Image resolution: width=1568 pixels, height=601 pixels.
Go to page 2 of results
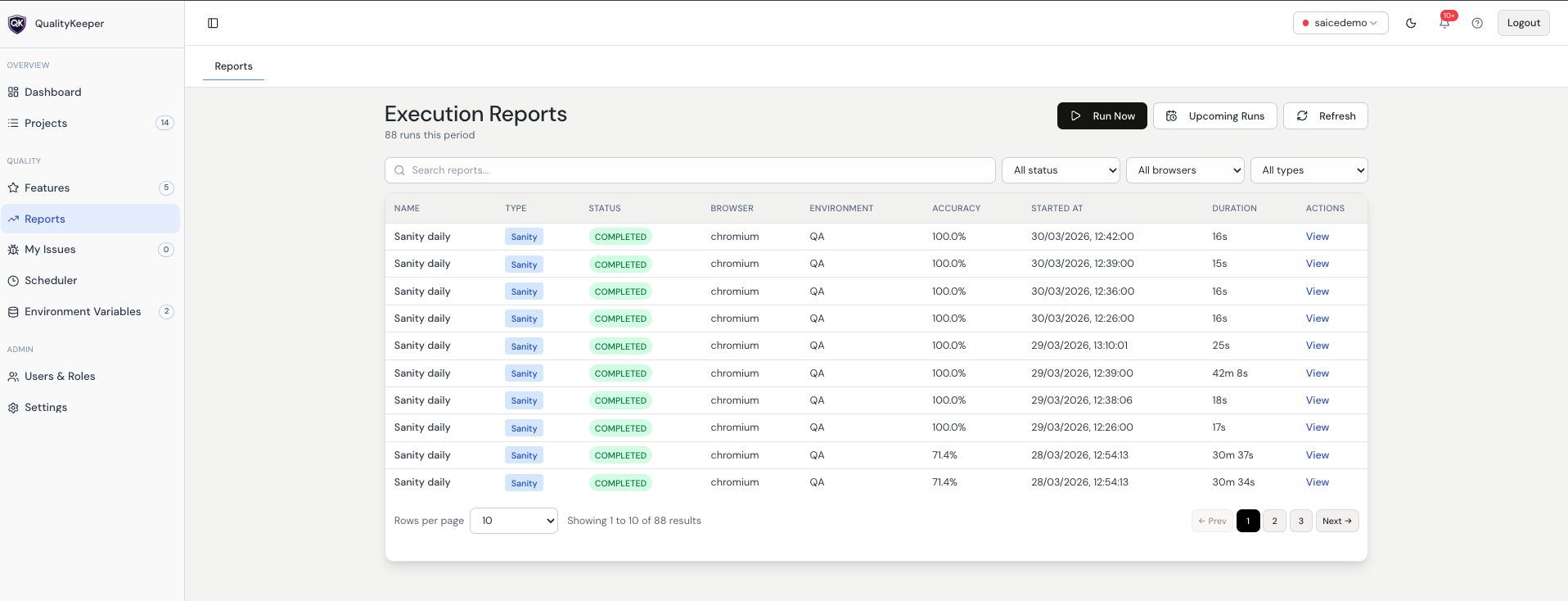(x=1274, y=521)
